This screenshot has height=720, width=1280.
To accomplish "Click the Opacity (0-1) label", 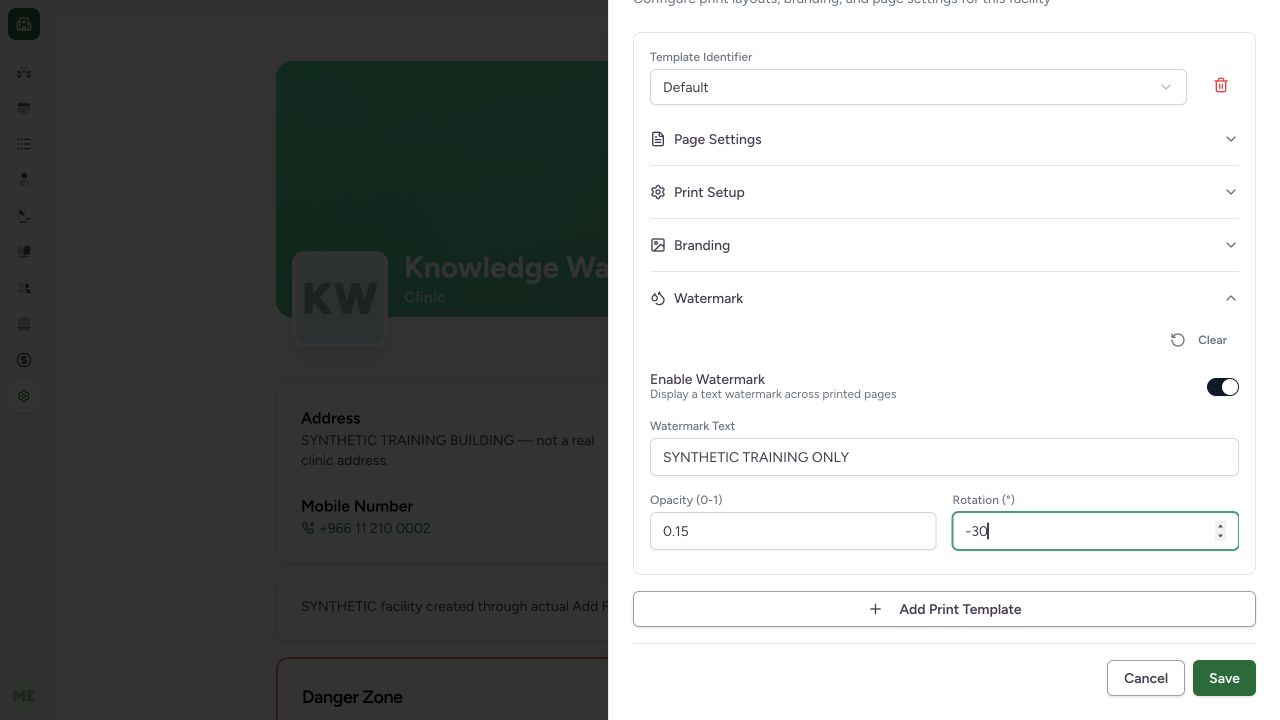I will coord(686,500).
